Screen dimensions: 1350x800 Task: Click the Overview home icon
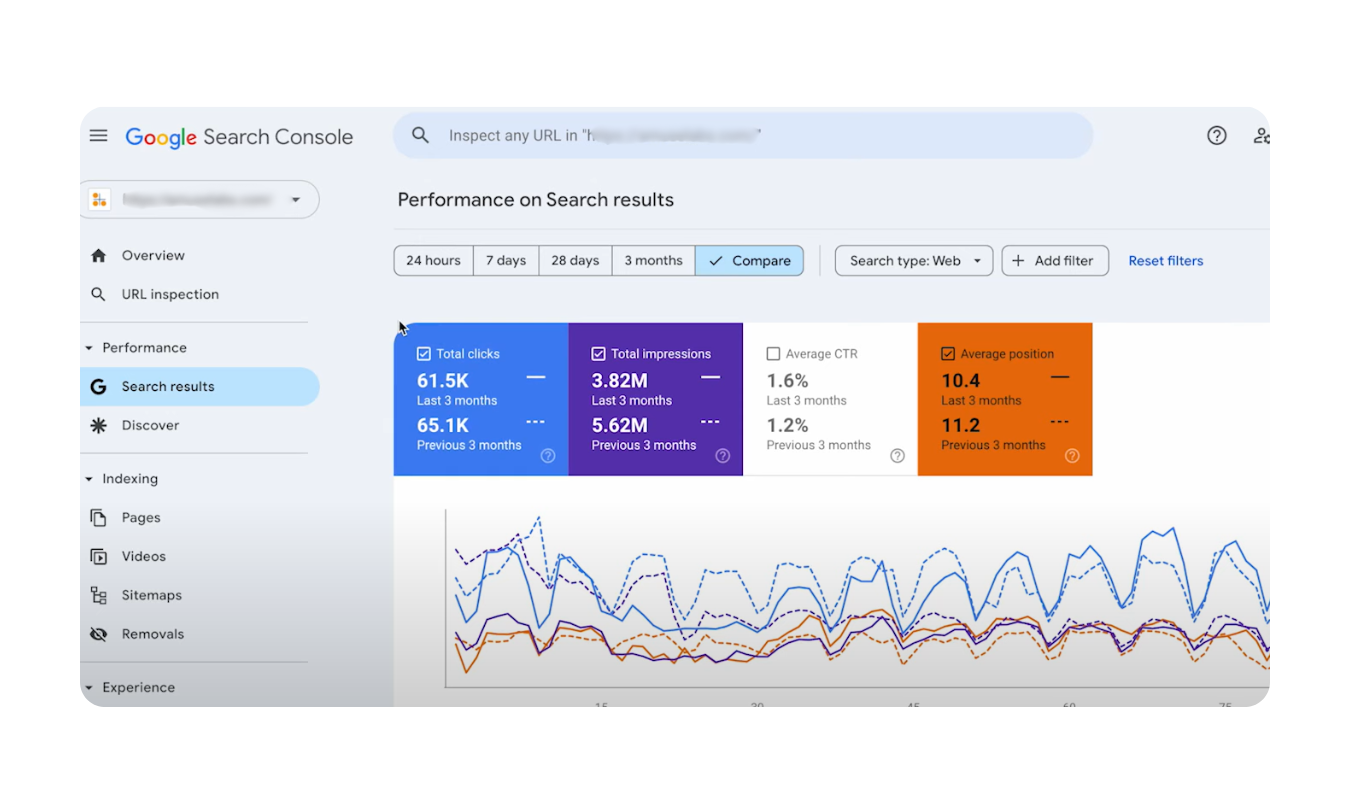pyautogui.click(x=98, y=255)
